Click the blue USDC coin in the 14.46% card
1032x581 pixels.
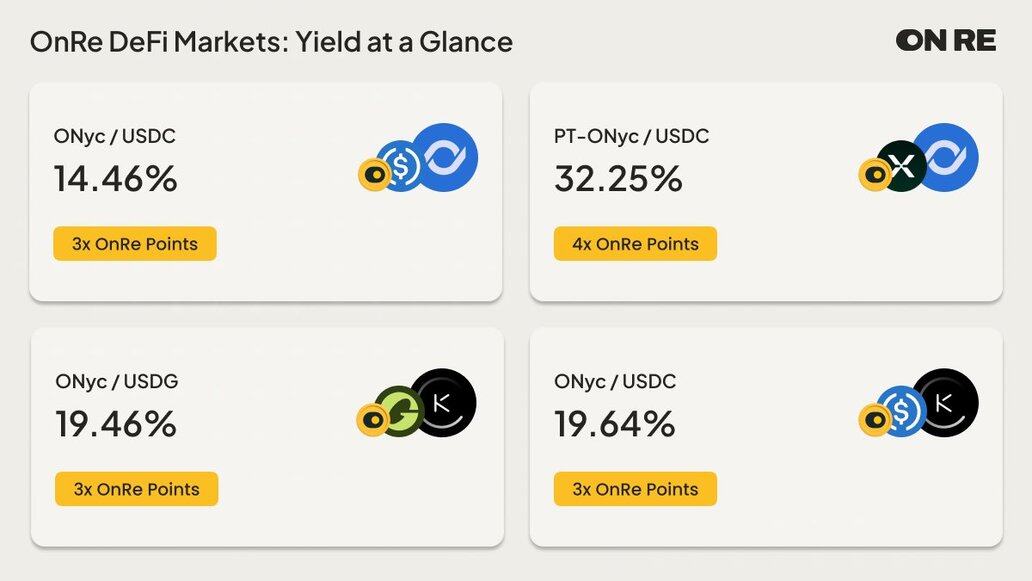pos(402,165)
